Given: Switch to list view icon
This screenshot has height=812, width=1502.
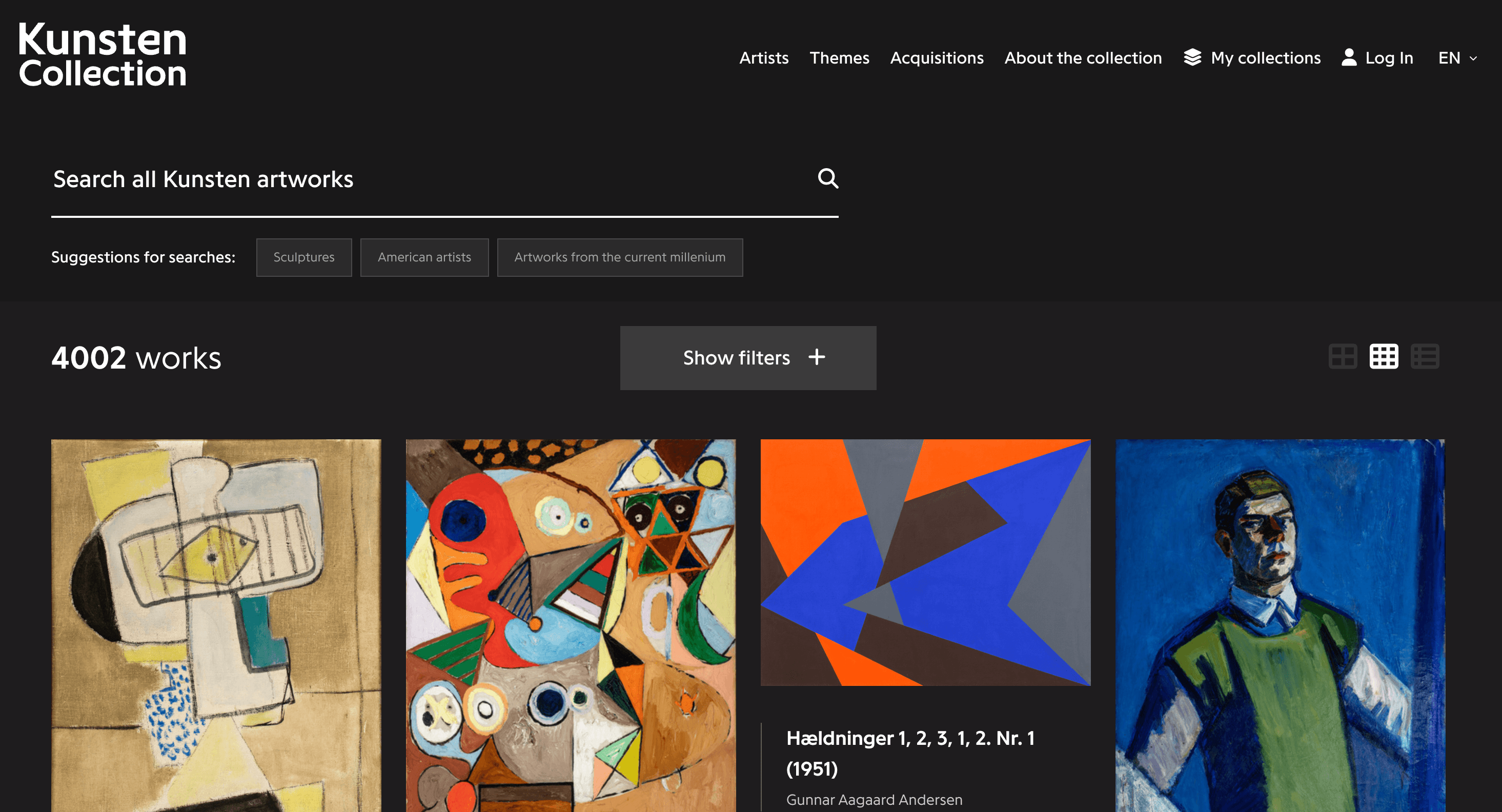Looking at the screenshot, I should pyautogui.click(x=1425, y=357).
